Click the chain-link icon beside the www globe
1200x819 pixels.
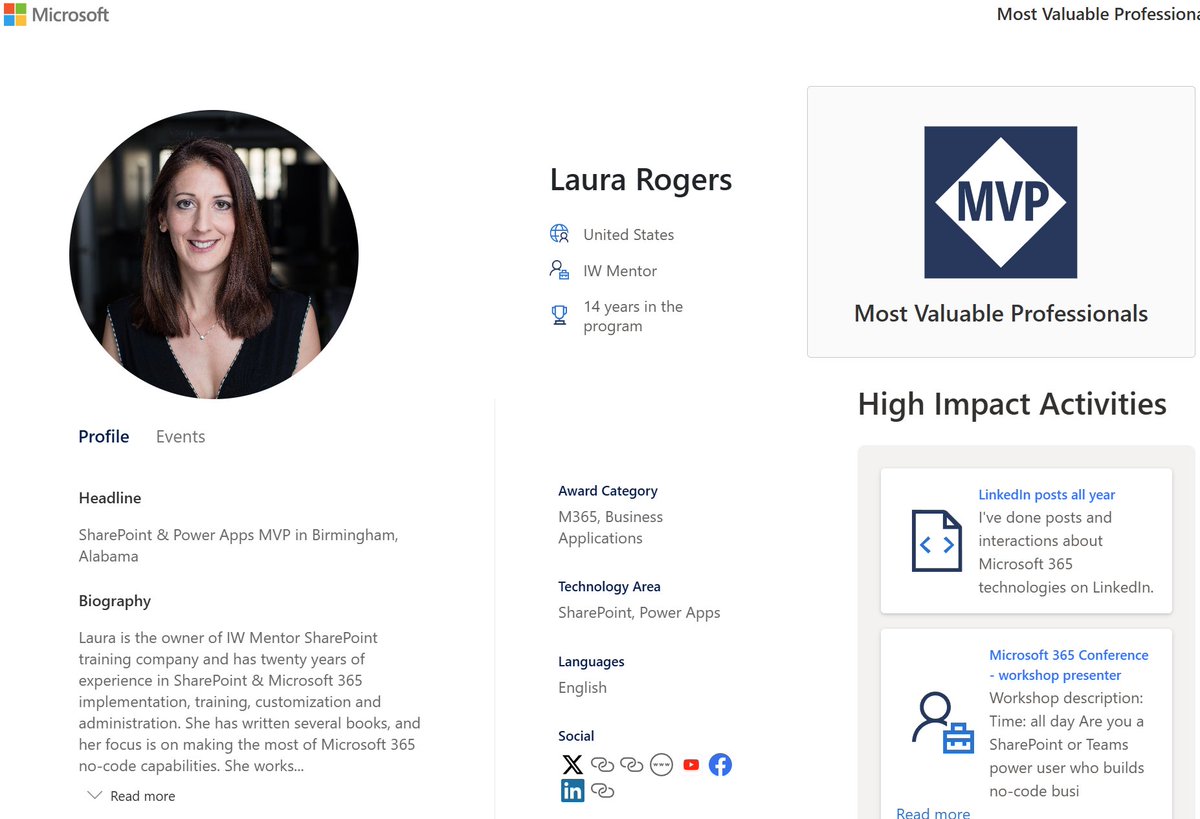pyautogui.click(x=632, y=765)
